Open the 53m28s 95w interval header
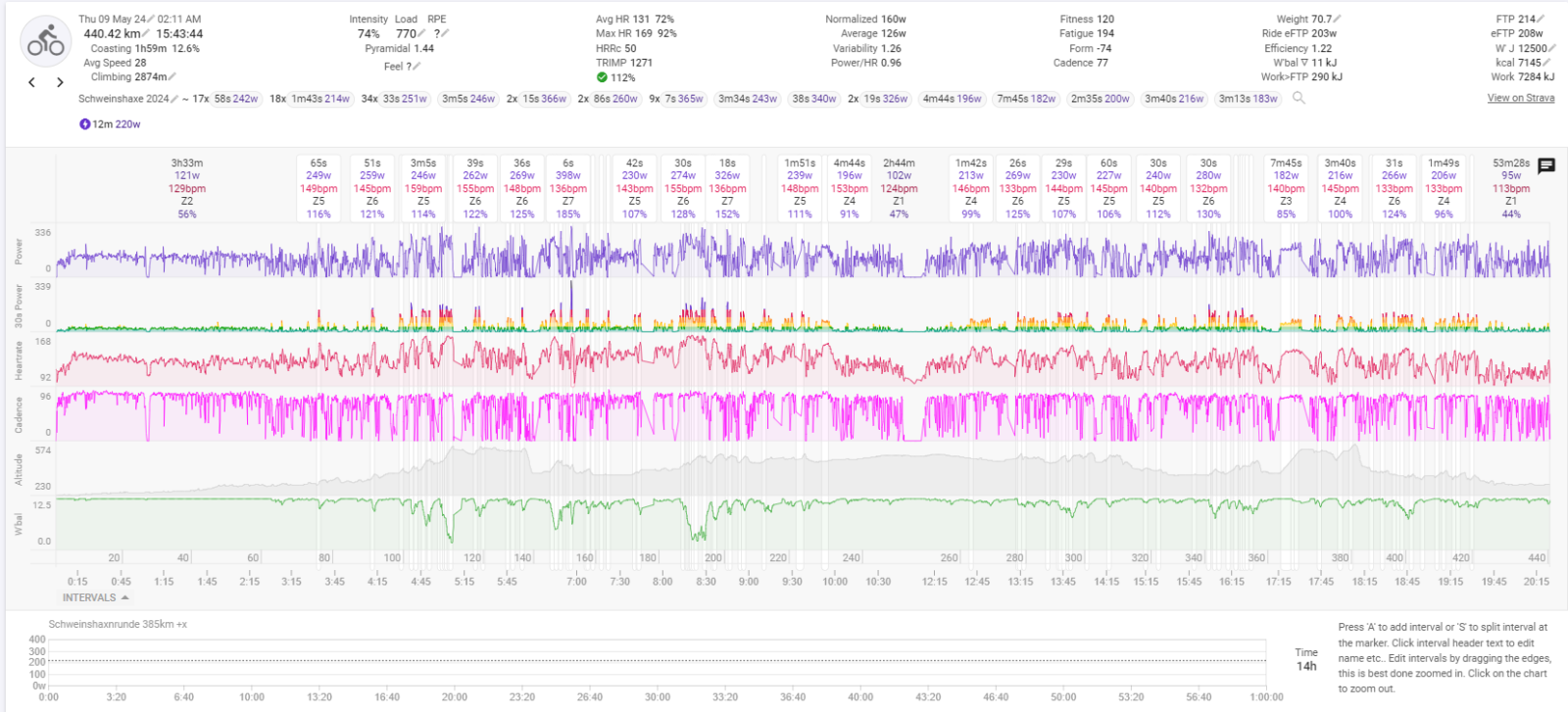Image resolution: width=1568 pixels, height=712 pixels. coord(1511,188)
